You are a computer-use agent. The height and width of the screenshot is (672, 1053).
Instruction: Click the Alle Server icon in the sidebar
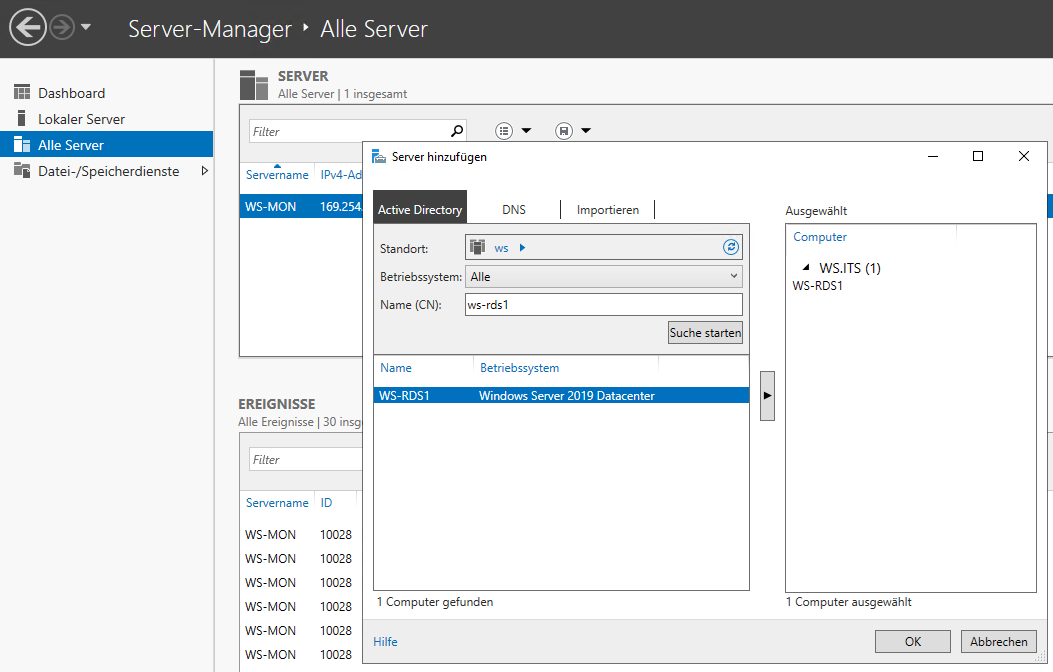point(22,144)
